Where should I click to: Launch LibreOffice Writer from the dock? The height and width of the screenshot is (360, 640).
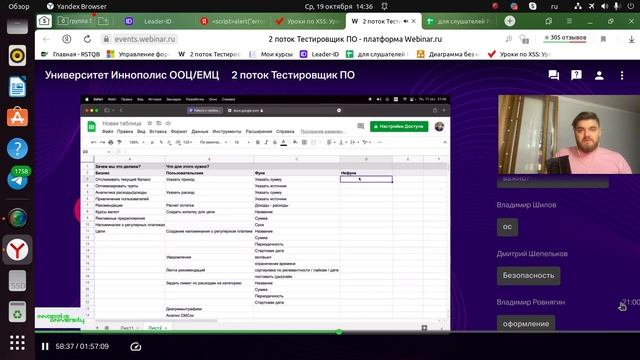(17, 87)
